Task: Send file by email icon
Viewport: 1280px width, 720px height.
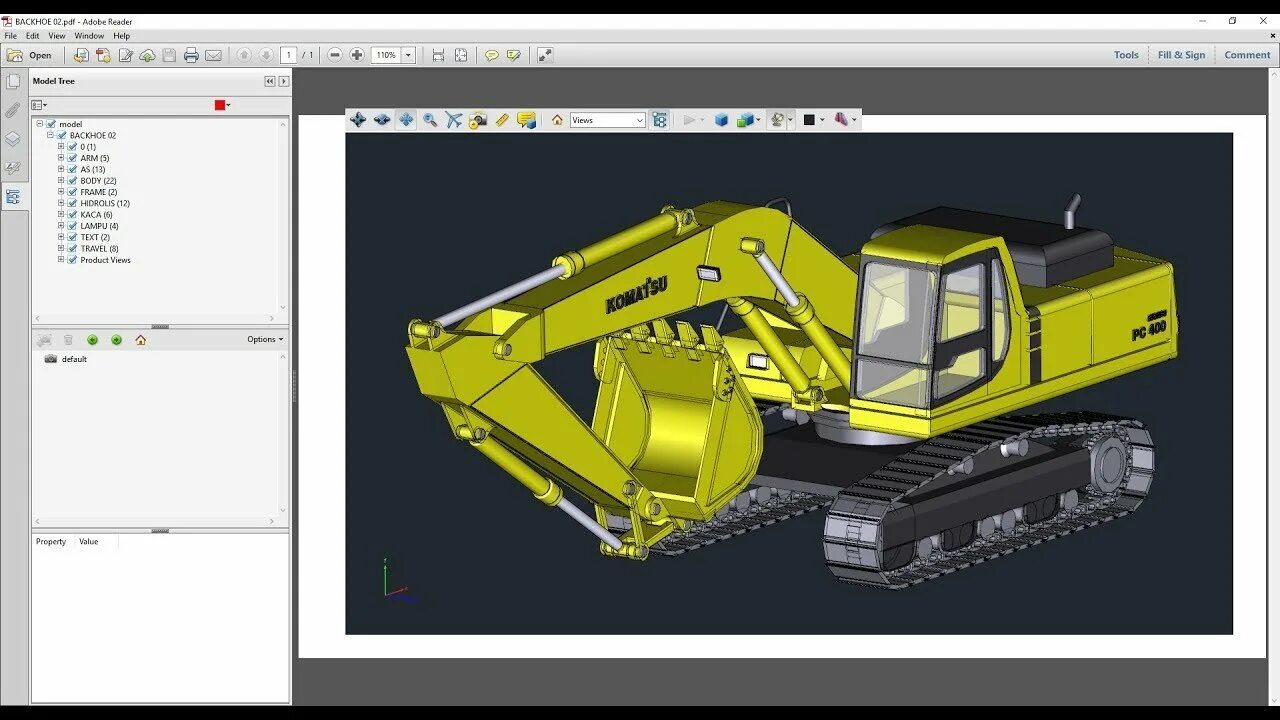Action: [213, 55]
